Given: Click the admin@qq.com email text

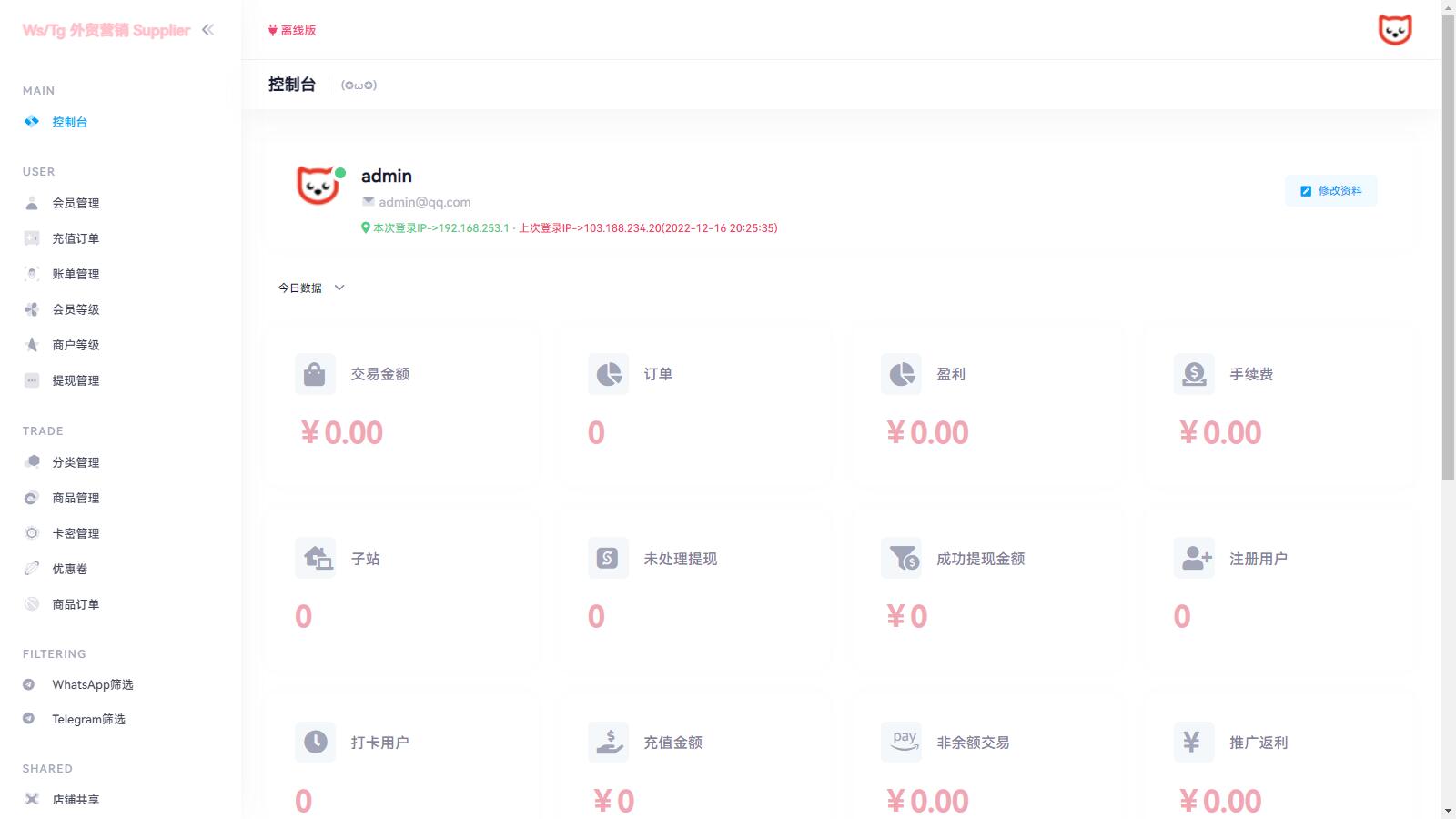Looking at the screenshot, I should 425,202.
